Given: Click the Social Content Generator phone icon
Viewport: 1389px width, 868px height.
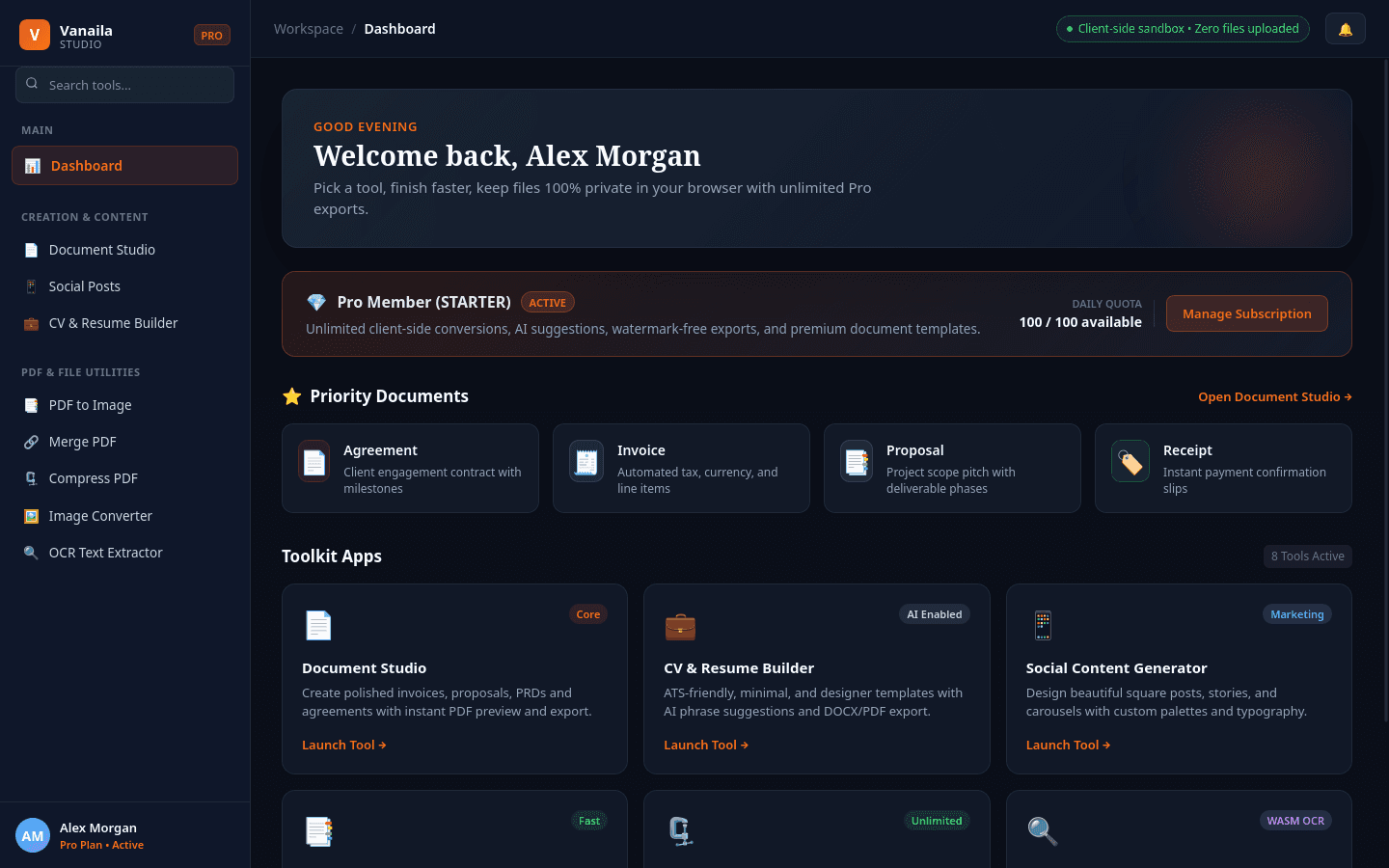Looking at the screenshot, I should tap(1043, 626).
